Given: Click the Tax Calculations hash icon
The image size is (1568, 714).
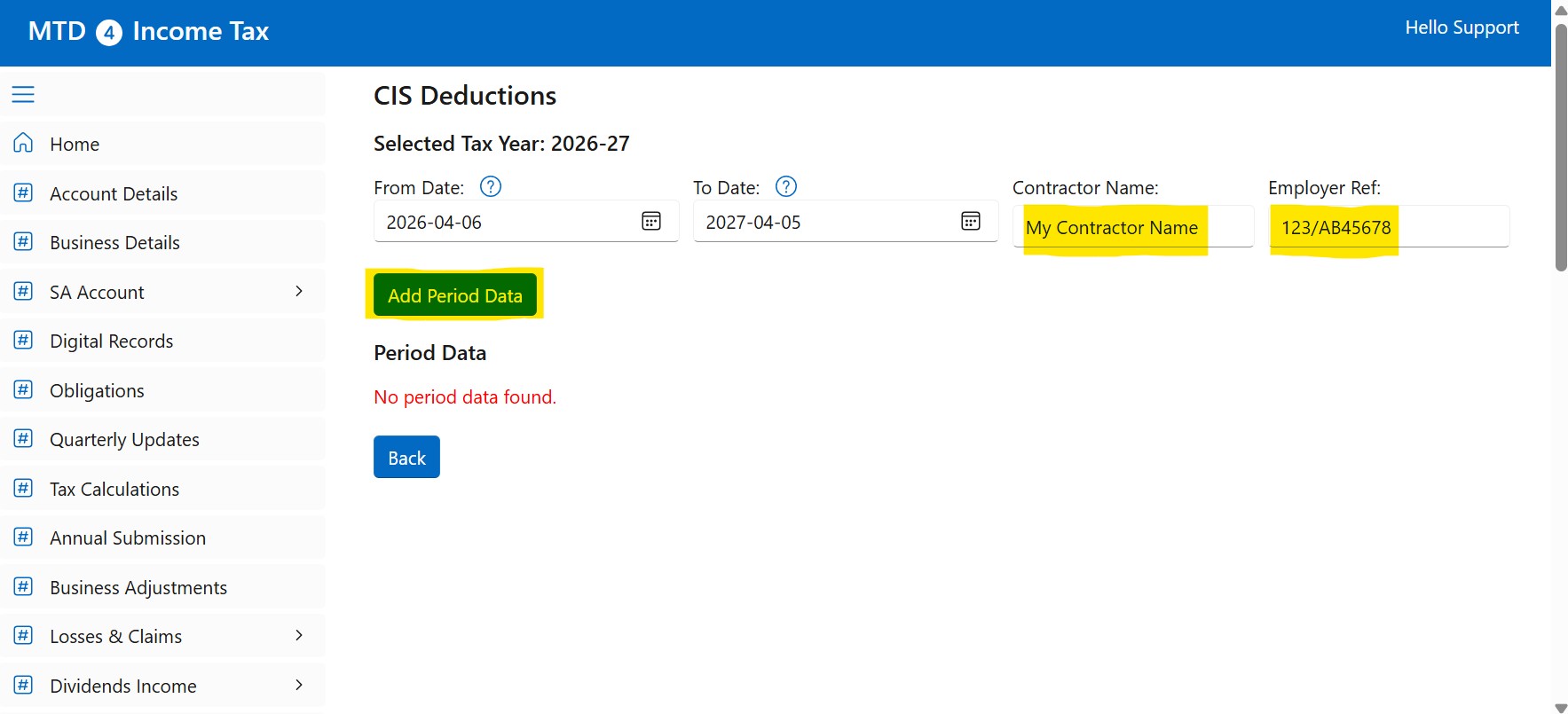Looking at the screenshot, I should pyautogui.click(x=23, y=488).
